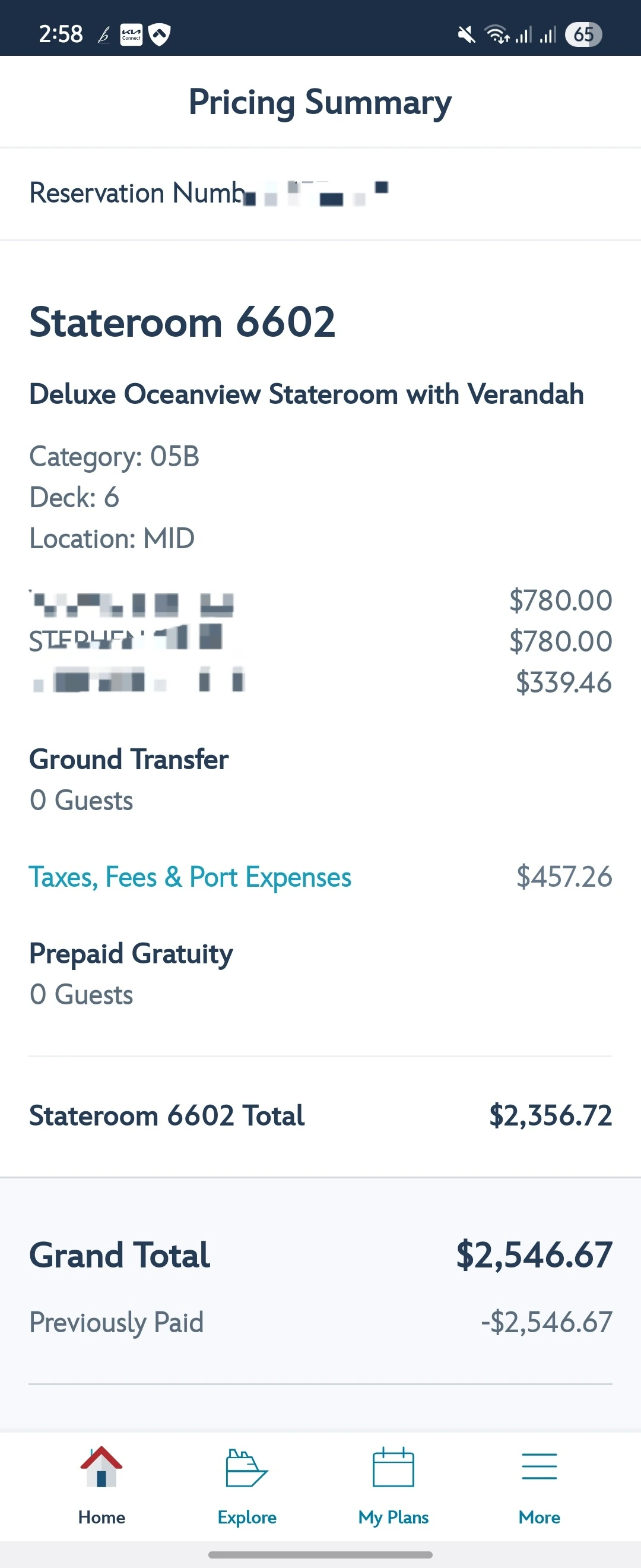Open Taxes, Fees & Port Expenses link
The width and height of the screenshot is (641, 1568).
tap(191, 877)
